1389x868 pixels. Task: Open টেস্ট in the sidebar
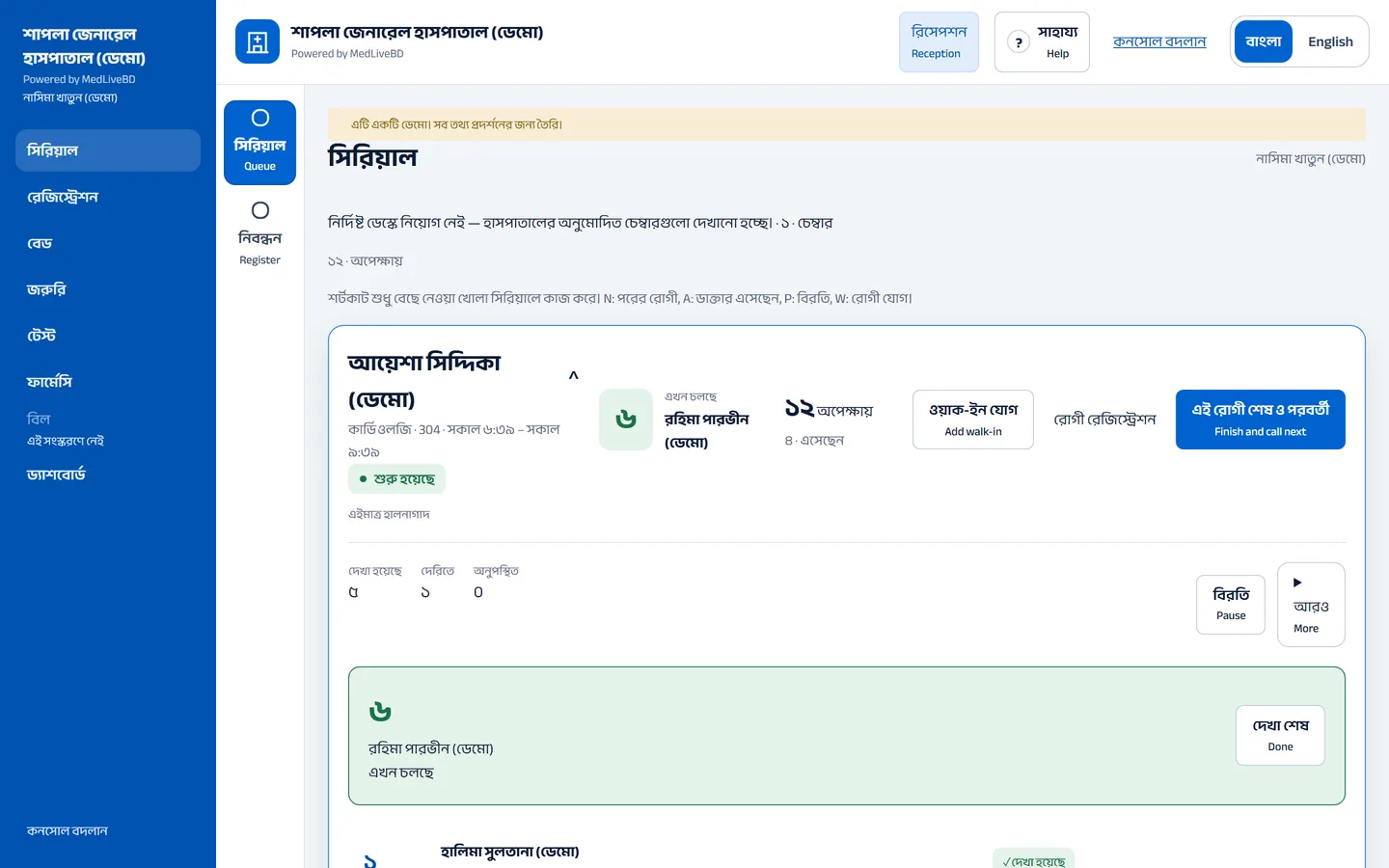coord(108,336)
